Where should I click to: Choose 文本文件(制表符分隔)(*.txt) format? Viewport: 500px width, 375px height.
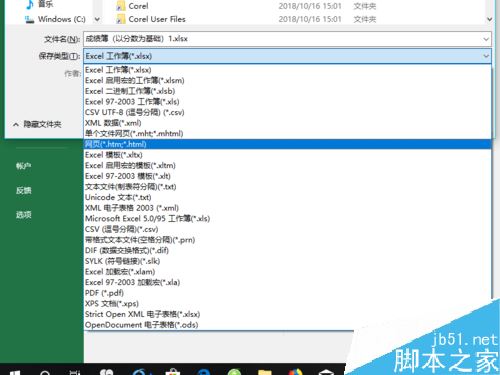click(x=288, y=187)
